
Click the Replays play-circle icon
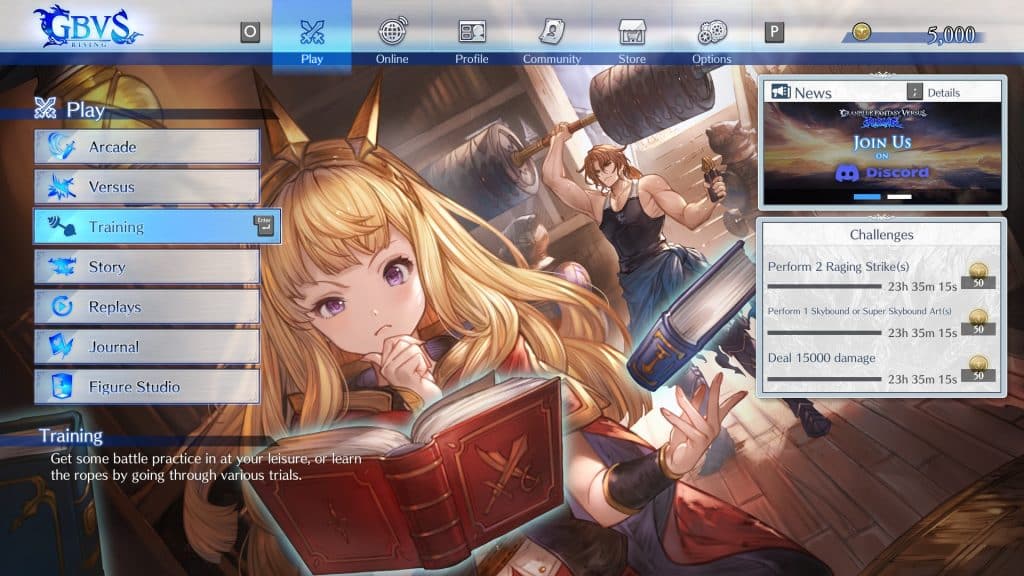pos(62,306)
